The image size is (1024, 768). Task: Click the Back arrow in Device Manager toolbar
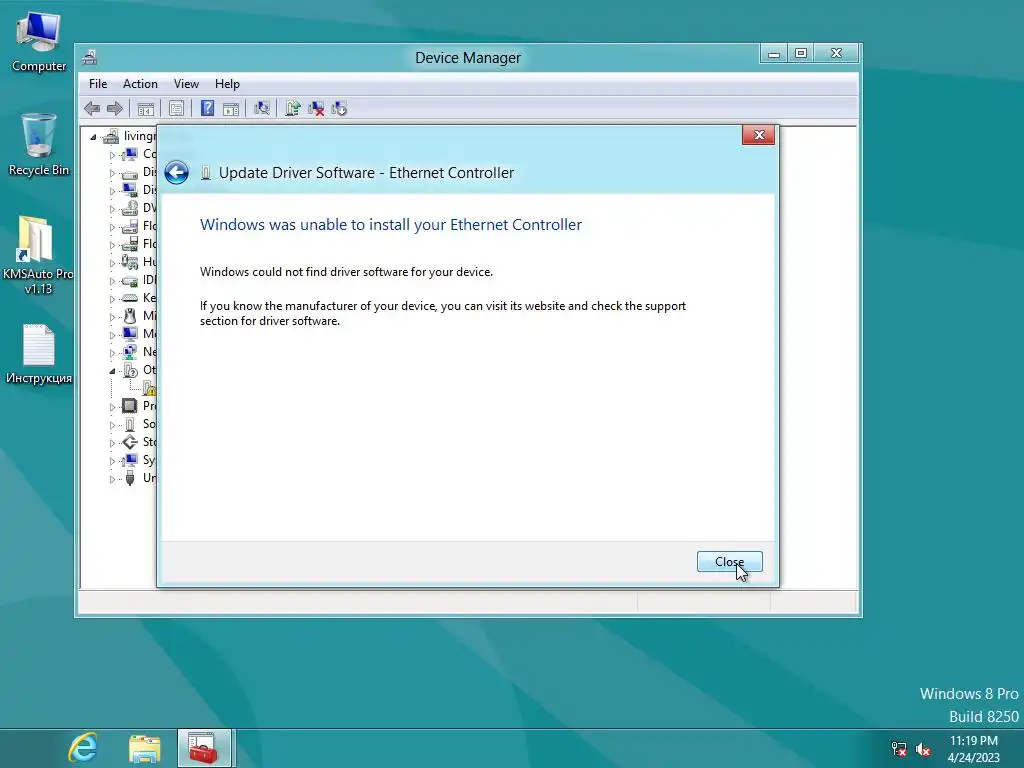tap(92, 108)
